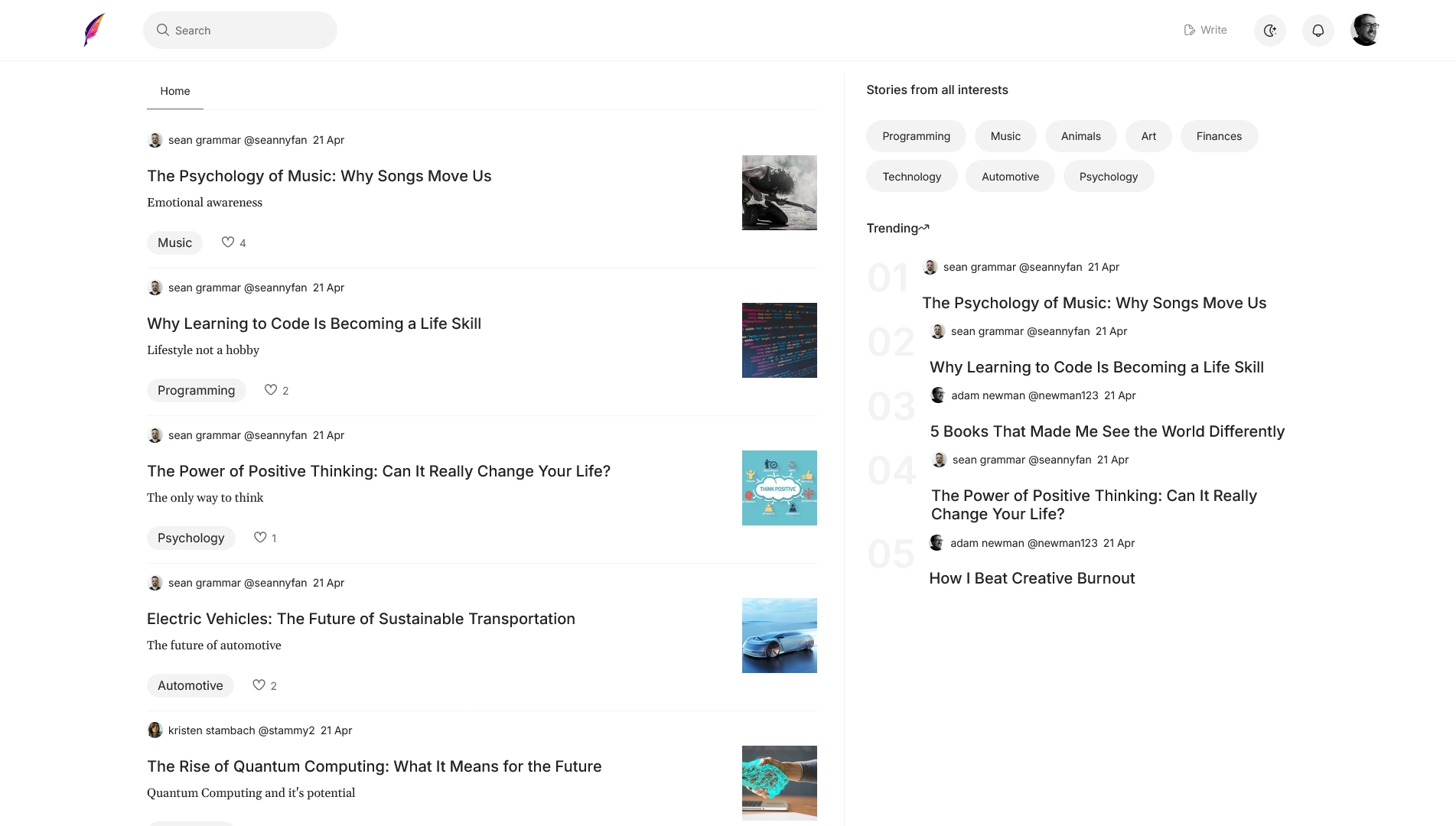Viewport: 1456px width, 826px height.
Task: Click the guitarist thumbnail on the Music story
Action: [779, 193]
